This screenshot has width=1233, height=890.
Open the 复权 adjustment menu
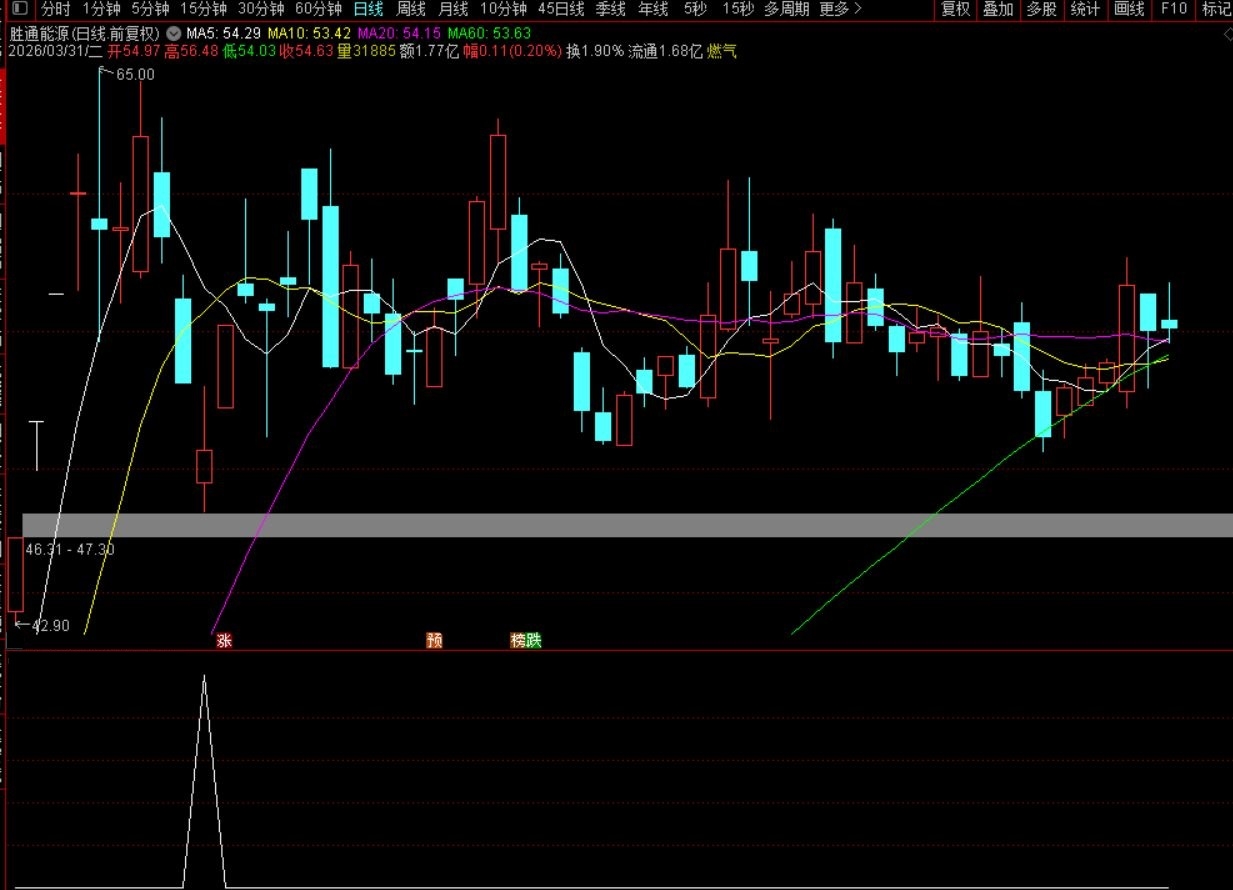[956, 10]
